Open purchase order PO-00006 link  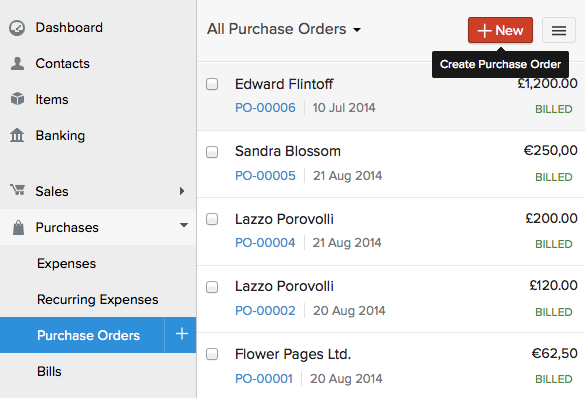(265, 108)
